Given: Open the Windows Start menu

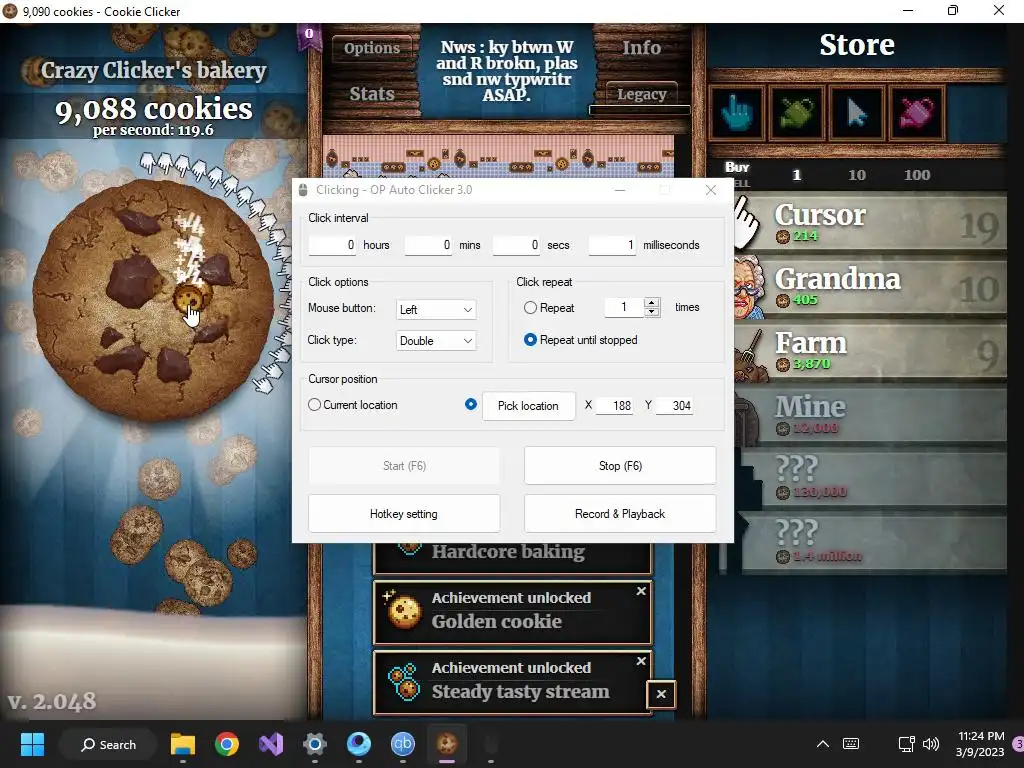Looking at the screenshot, I should pos(32,744).
